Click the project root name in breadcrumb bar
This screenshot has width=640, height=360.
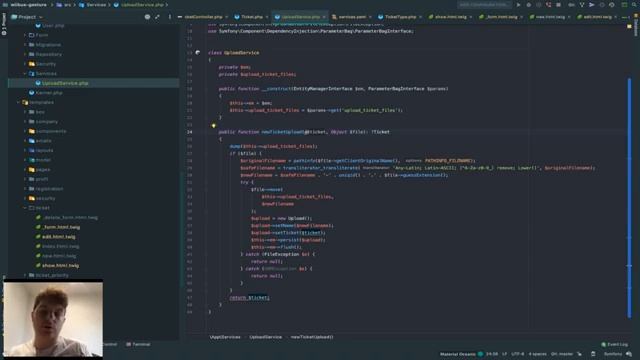tap(29, 5)
